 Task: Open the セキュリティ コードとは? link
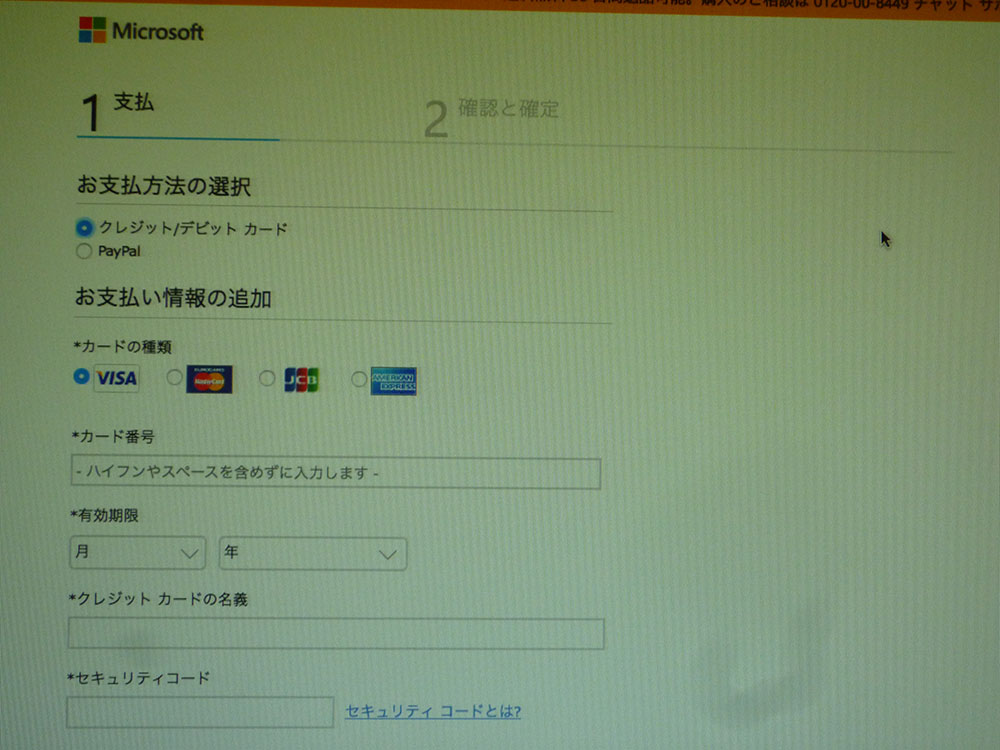click(x=433, y=711)
